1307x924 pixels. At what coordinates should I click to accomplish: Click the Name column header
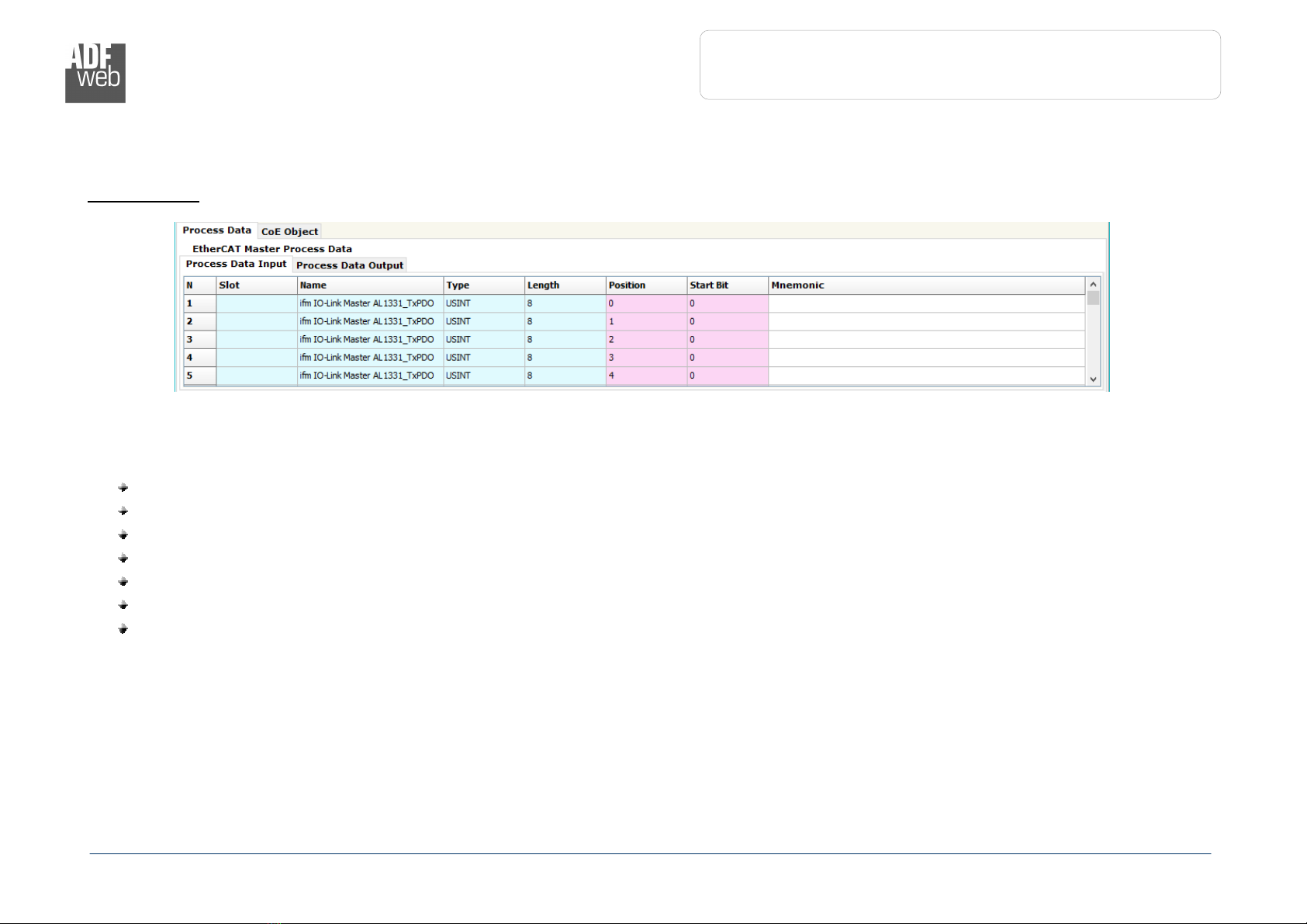click(x=370, y=285)
